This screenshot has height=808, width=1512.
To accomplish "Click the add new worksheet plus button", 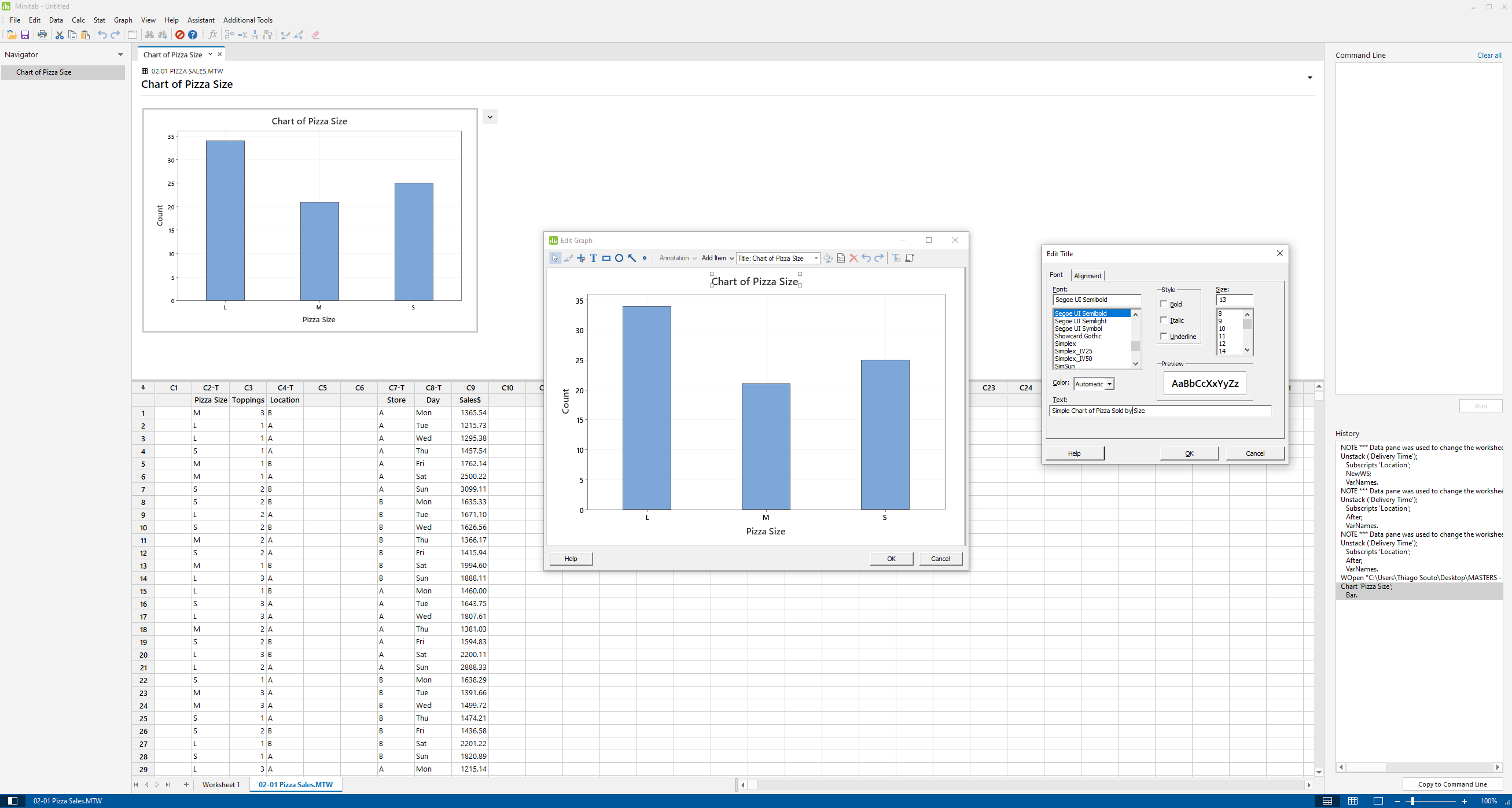I will pos(186,784).
